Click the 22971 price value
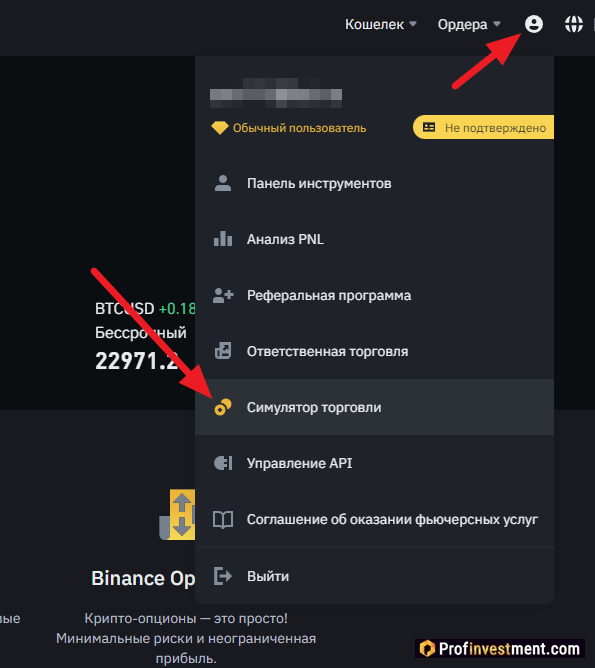 (137, 361)
